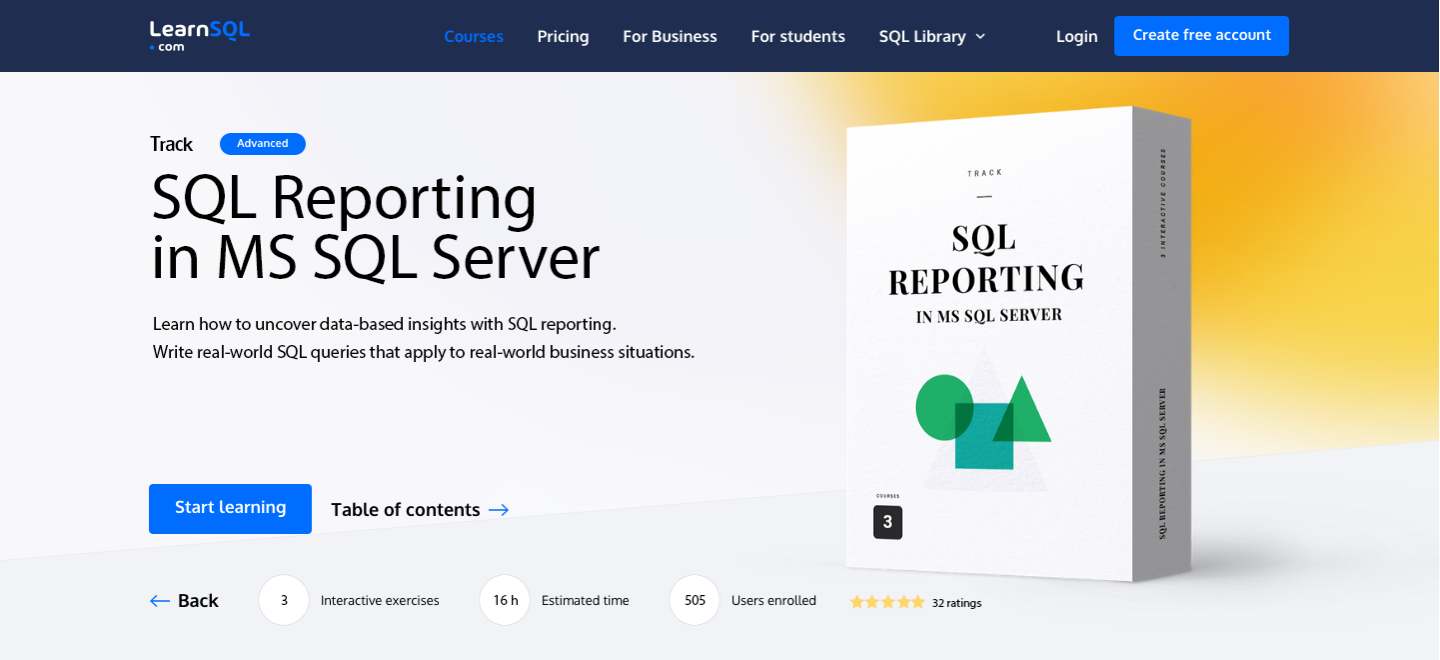Click the Start learning button
This screenshot has width=1440, height=660.
(x=230, y=509)
